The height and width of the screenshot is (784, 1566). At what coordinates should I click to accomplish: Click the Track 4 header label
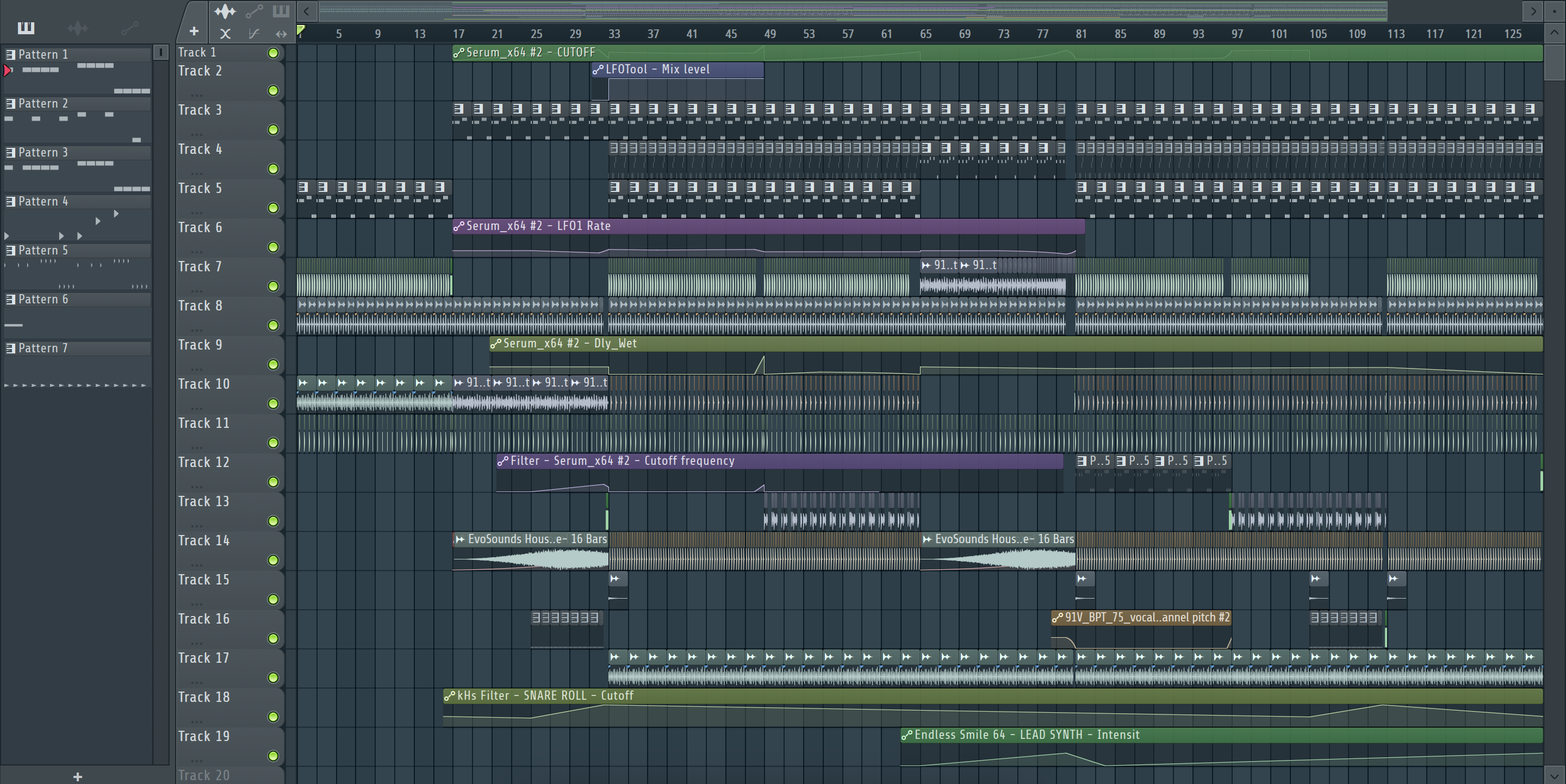(x=200, y=150)
